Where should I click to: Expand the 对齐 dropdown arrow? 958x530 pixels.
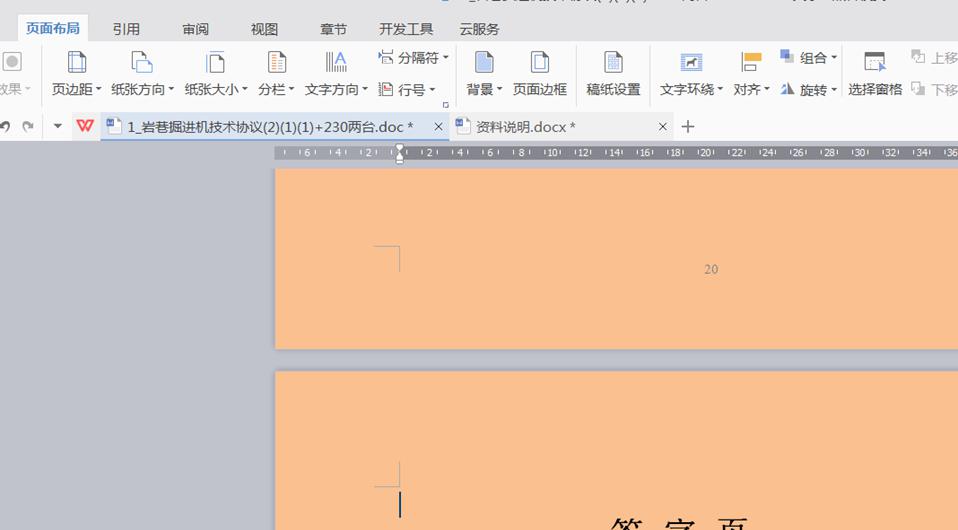[x=767, y=89]
